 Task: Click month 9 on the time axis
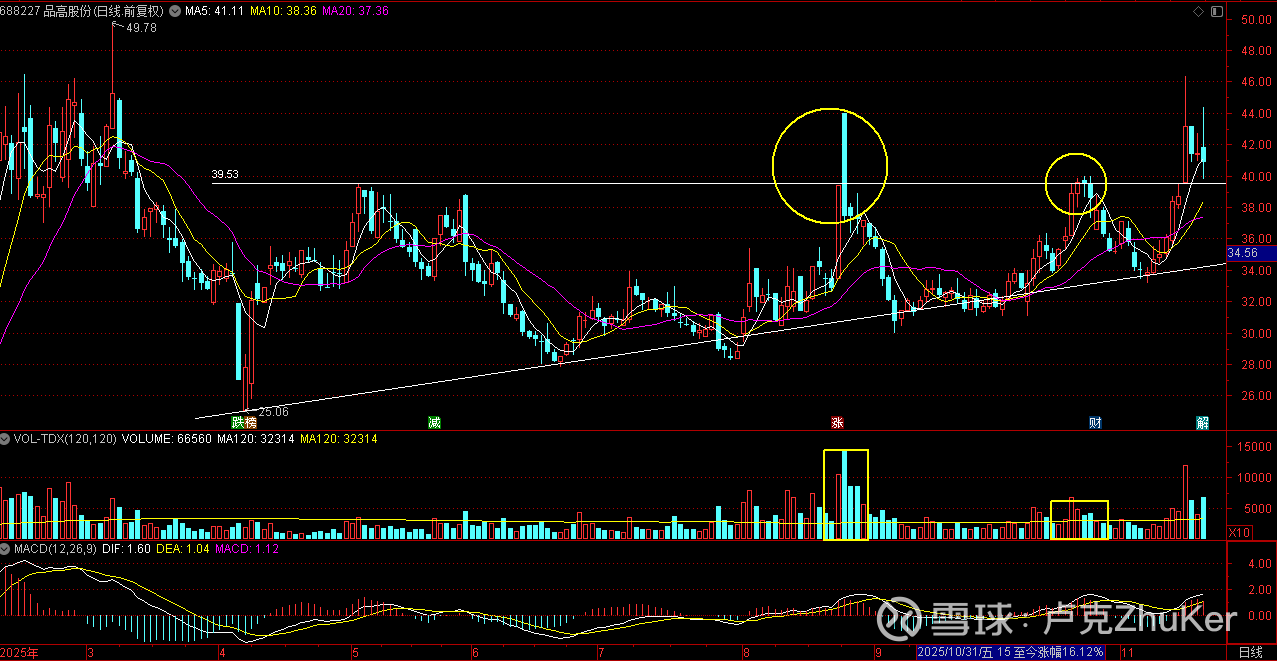click(878, 653)
